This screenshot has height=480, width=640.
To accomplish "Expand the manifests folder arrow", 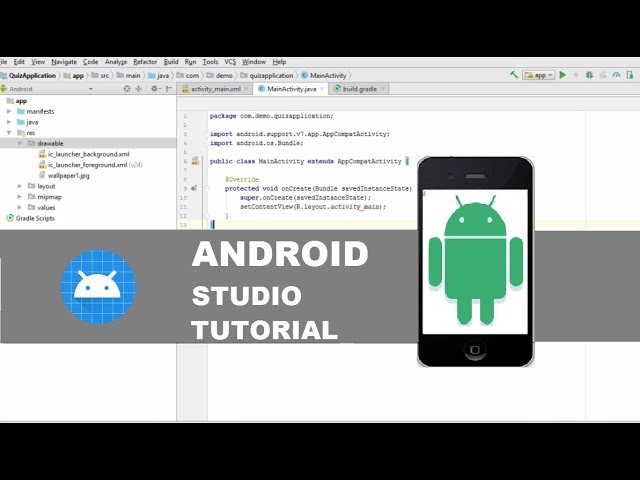I will (x=9, y=111).
